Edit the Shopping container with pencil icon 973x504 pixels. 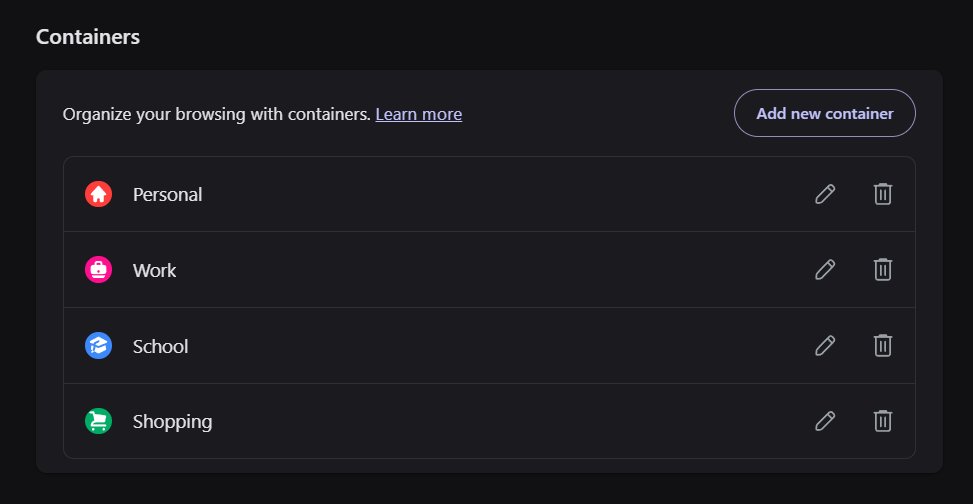click(825, 421)
